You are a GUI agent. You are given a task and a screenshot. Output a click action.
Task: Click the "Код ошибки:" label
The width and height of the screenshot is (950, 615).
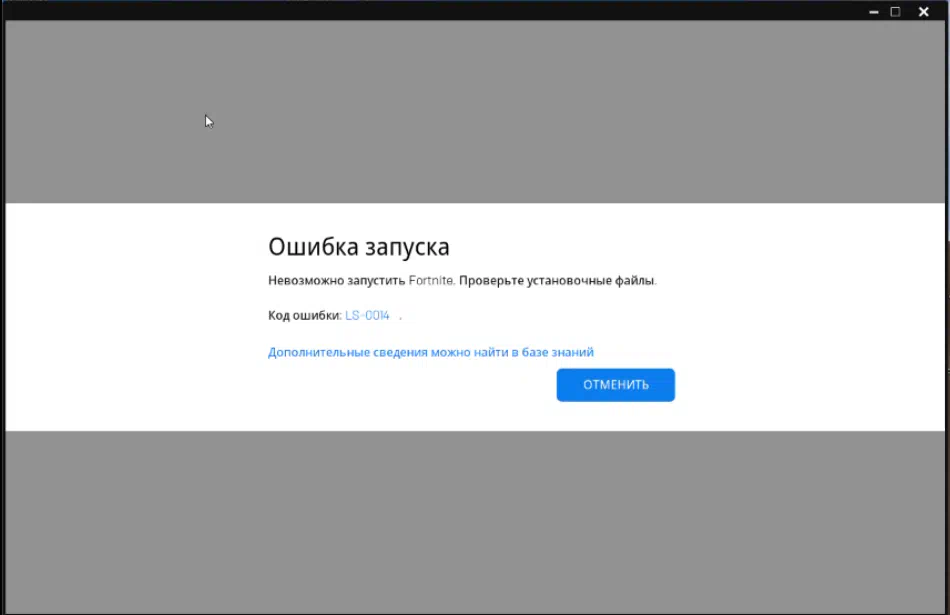[x=304, y=316]
